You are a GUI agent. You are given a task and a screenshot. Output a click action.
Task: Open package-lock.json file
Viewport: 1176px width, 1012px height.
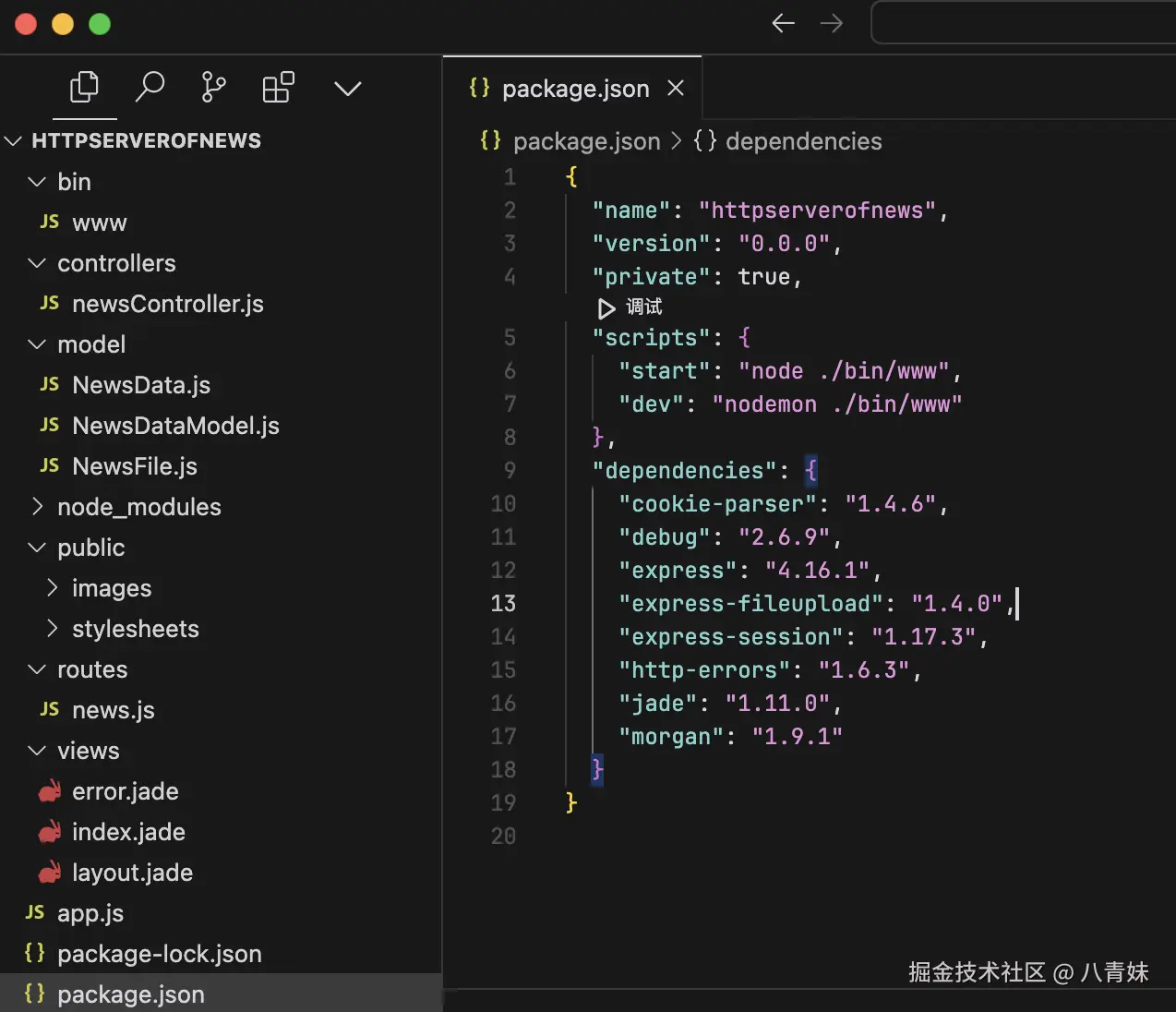pos(160,954)
